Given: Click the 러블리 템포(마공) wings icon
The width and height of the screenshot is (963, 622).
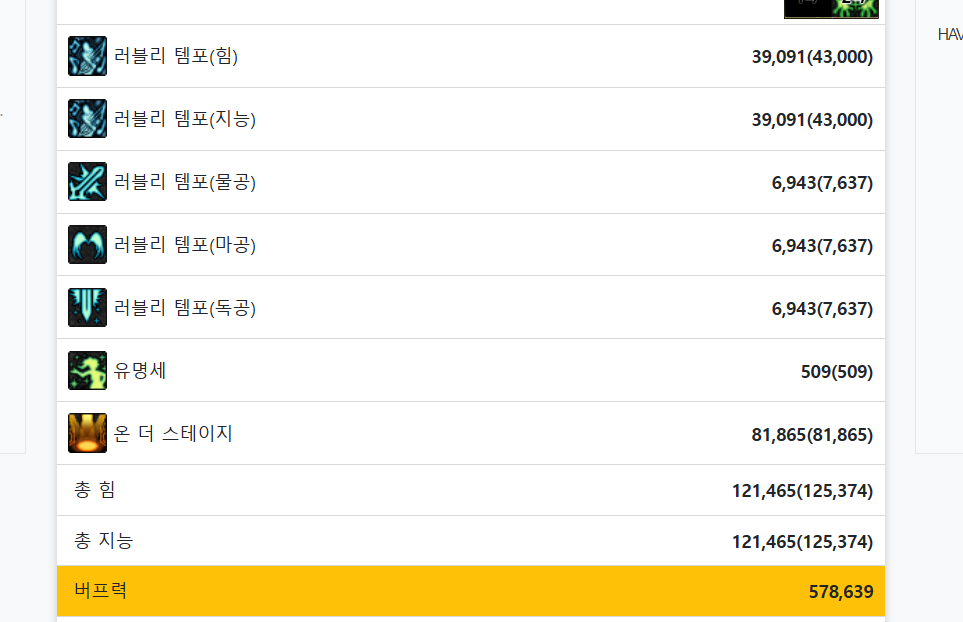Looking at the screenshot, I should click(x=87, y=245).
